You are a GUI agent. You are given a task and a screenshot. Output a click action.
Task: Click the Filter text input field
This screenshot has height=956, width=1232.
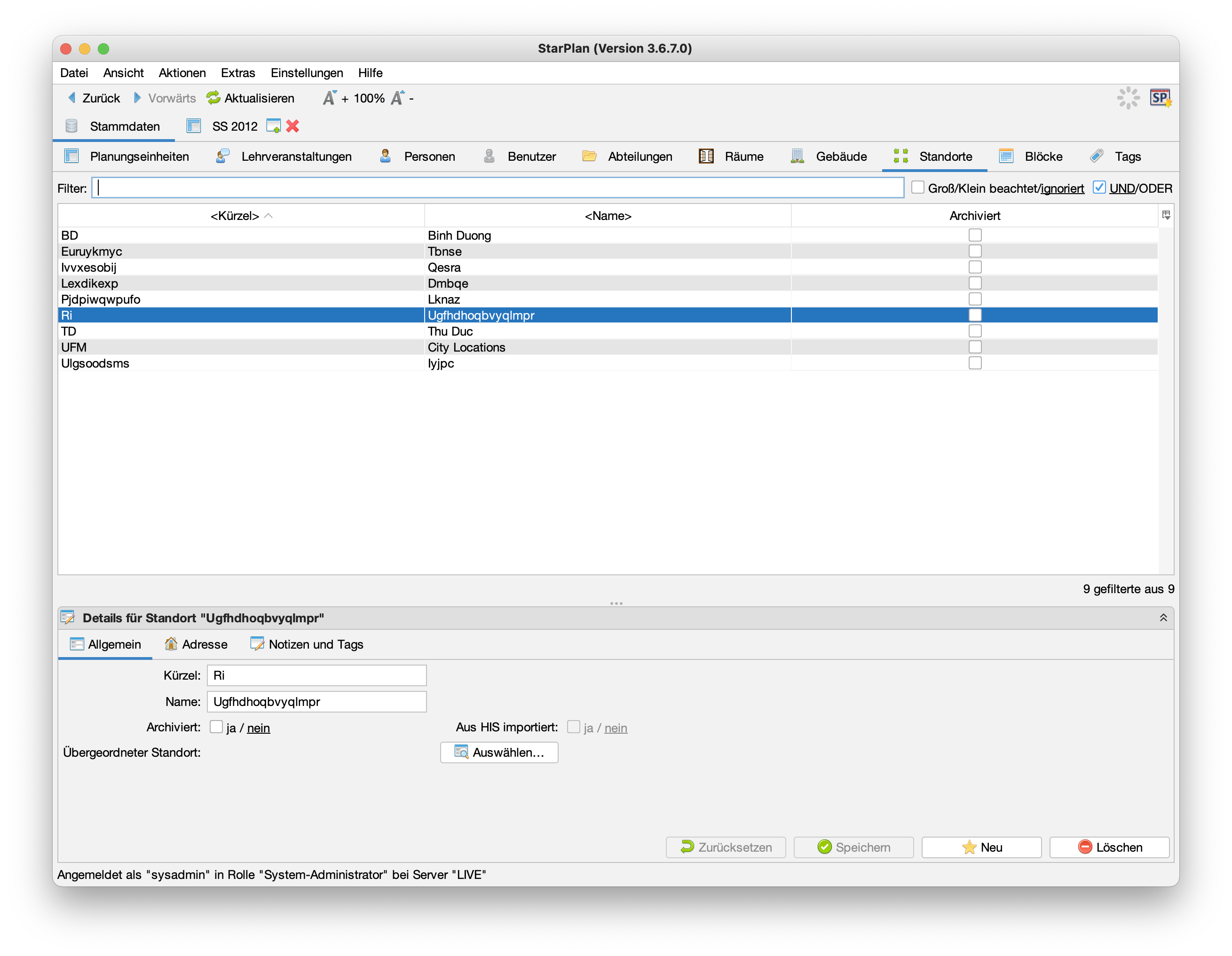(x=498, y=188)
